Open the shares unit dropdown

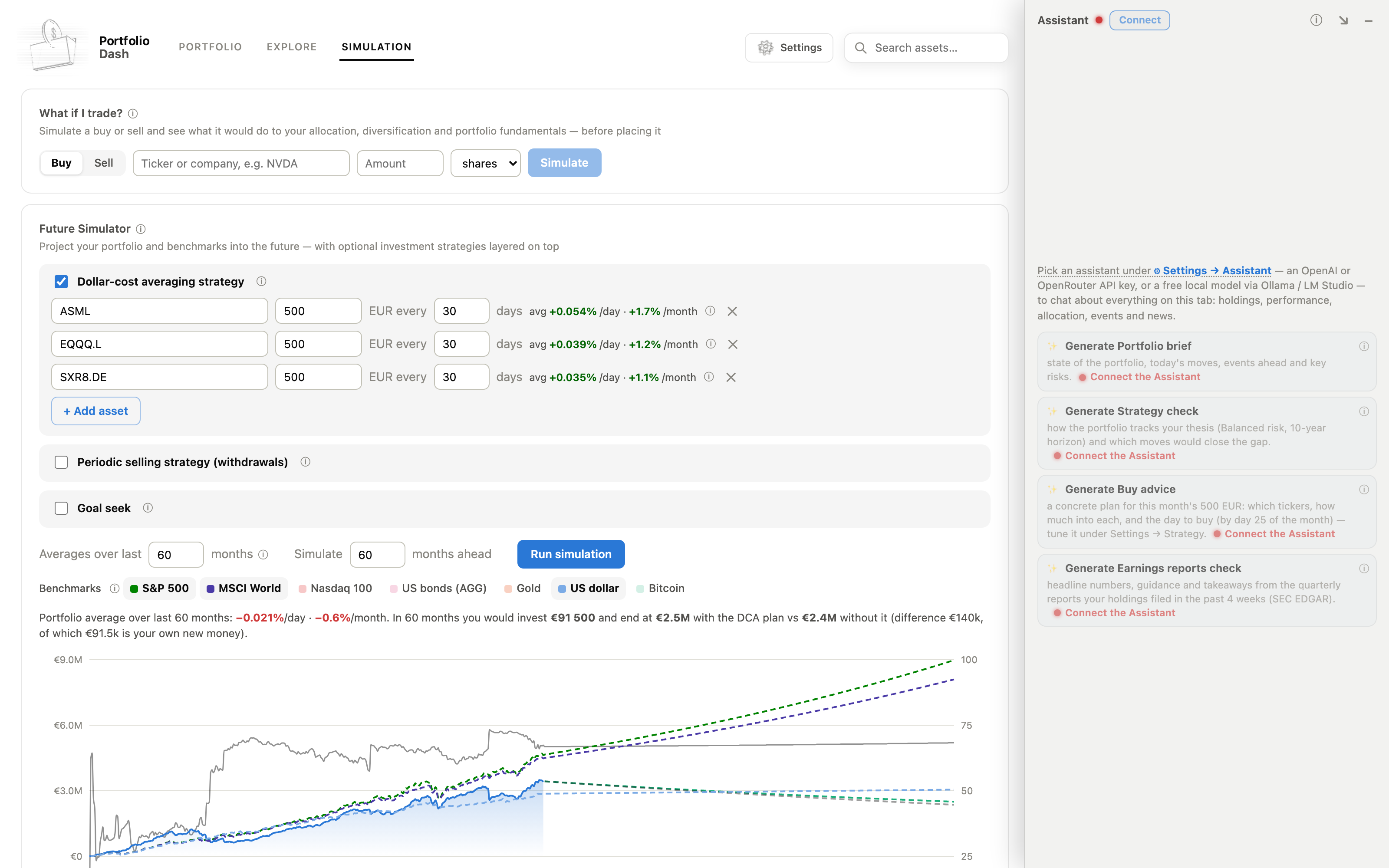[486, 163]
